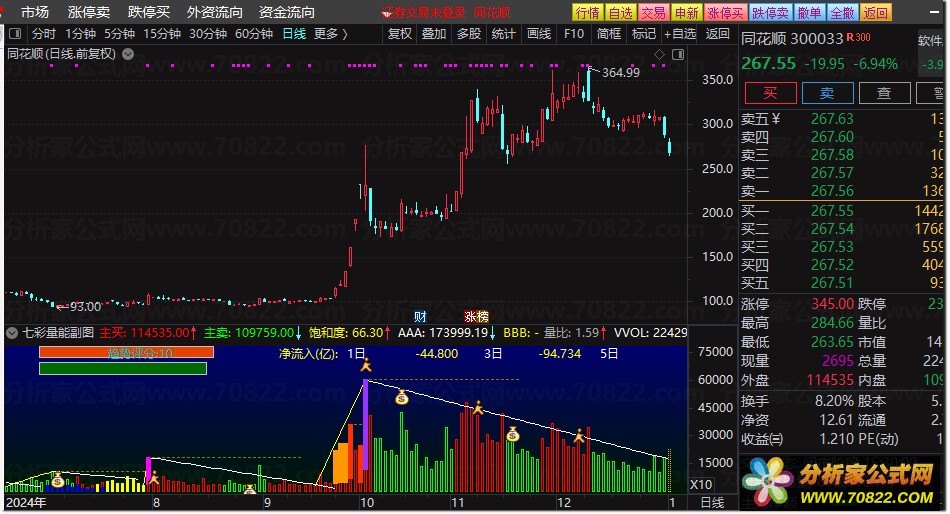Click the red 买 button
Screen dimensions: 950x514
770,93
